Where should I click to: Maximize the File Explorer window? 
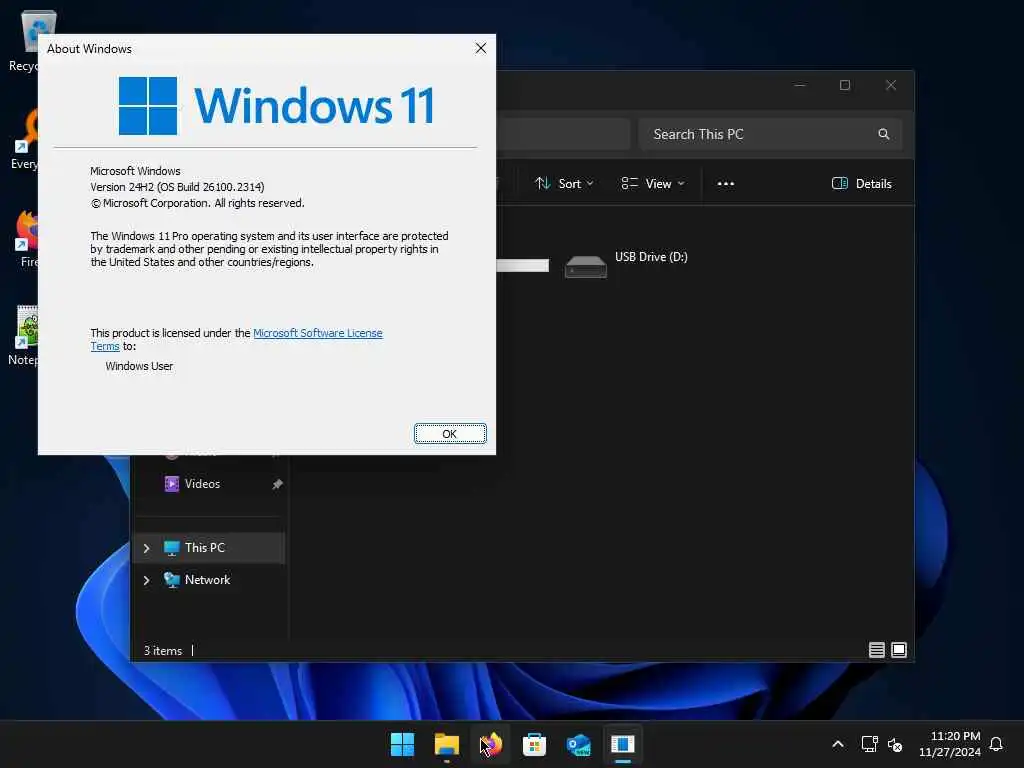click(x=845, y=85)
